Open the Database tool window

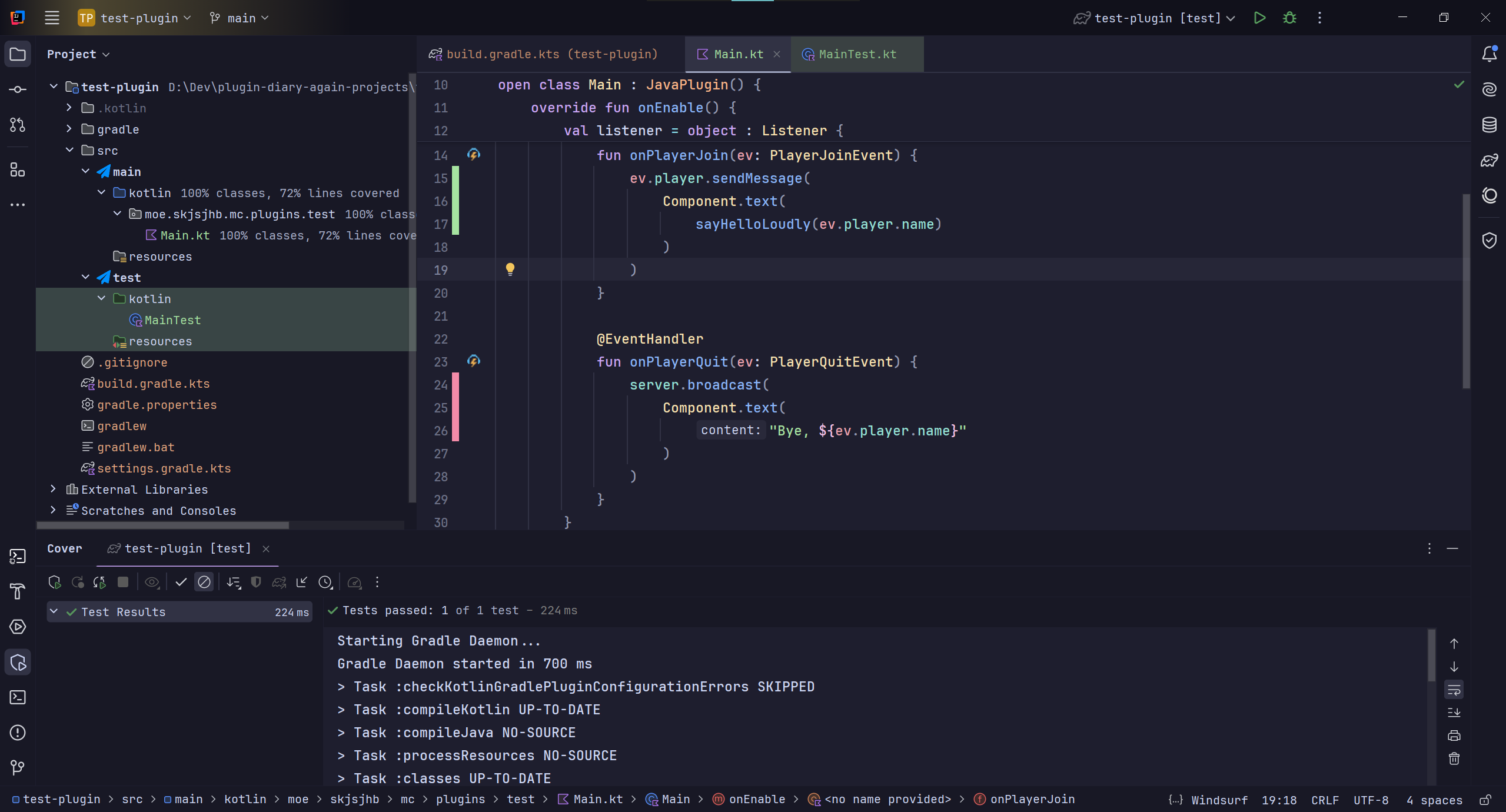point(1489,125)
